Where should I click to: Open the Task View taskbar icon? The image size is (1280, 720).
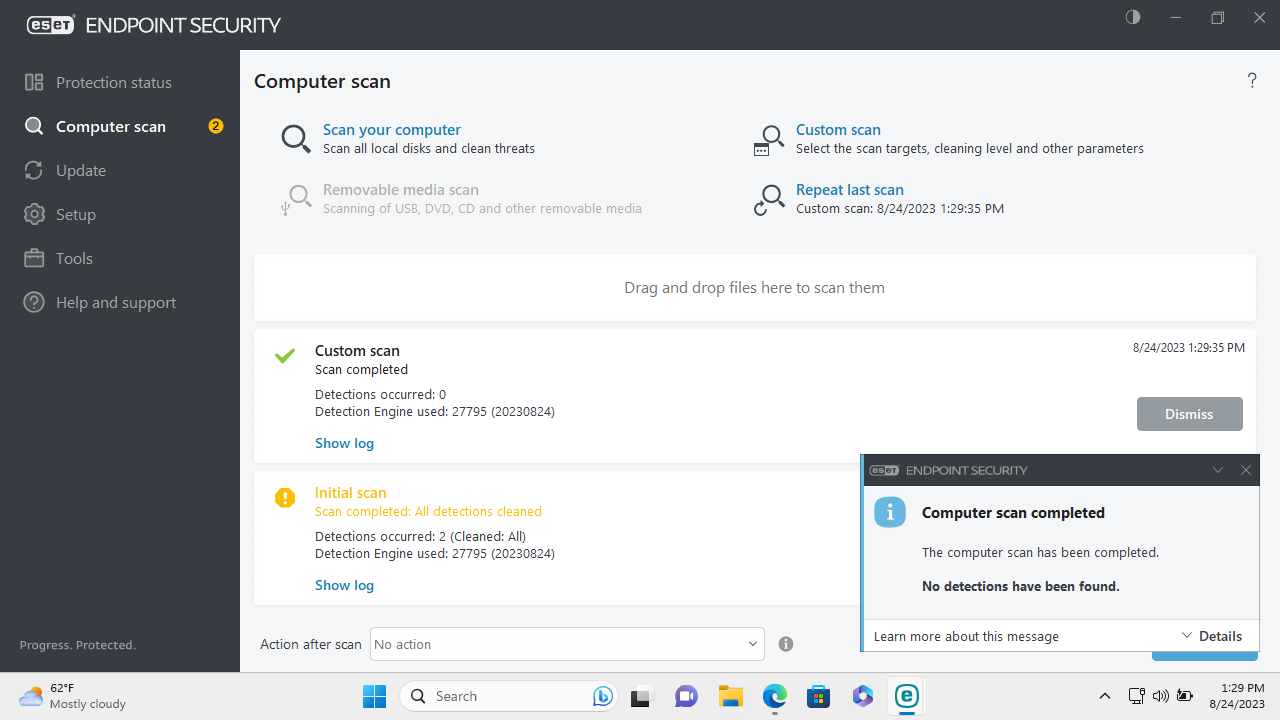click(642, 696)
